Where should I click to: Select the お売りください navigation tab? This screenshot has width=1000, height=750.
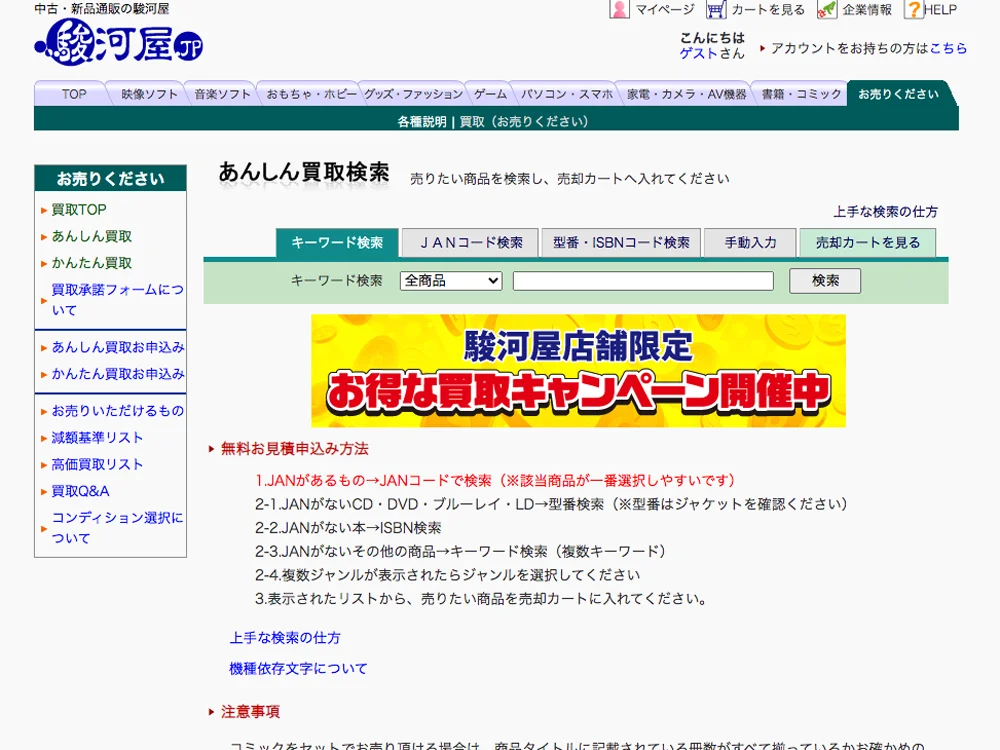[898, 94]
